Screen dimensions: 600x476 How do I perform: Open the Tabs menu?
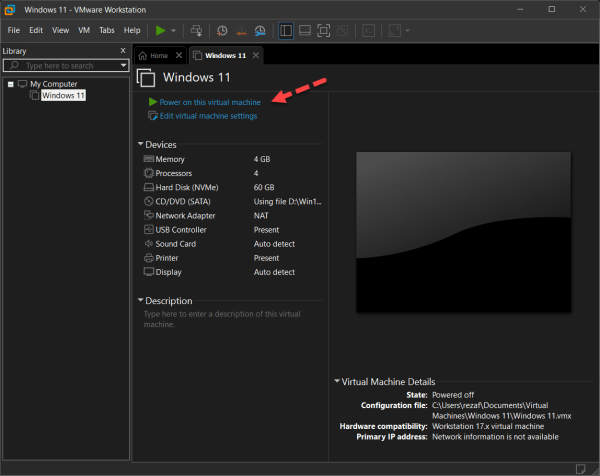[x=107, y=30]
